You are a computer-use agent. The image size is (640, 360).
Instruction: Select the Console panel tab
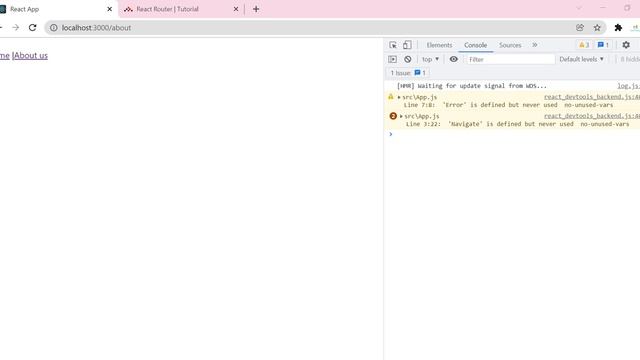[476, 45]
